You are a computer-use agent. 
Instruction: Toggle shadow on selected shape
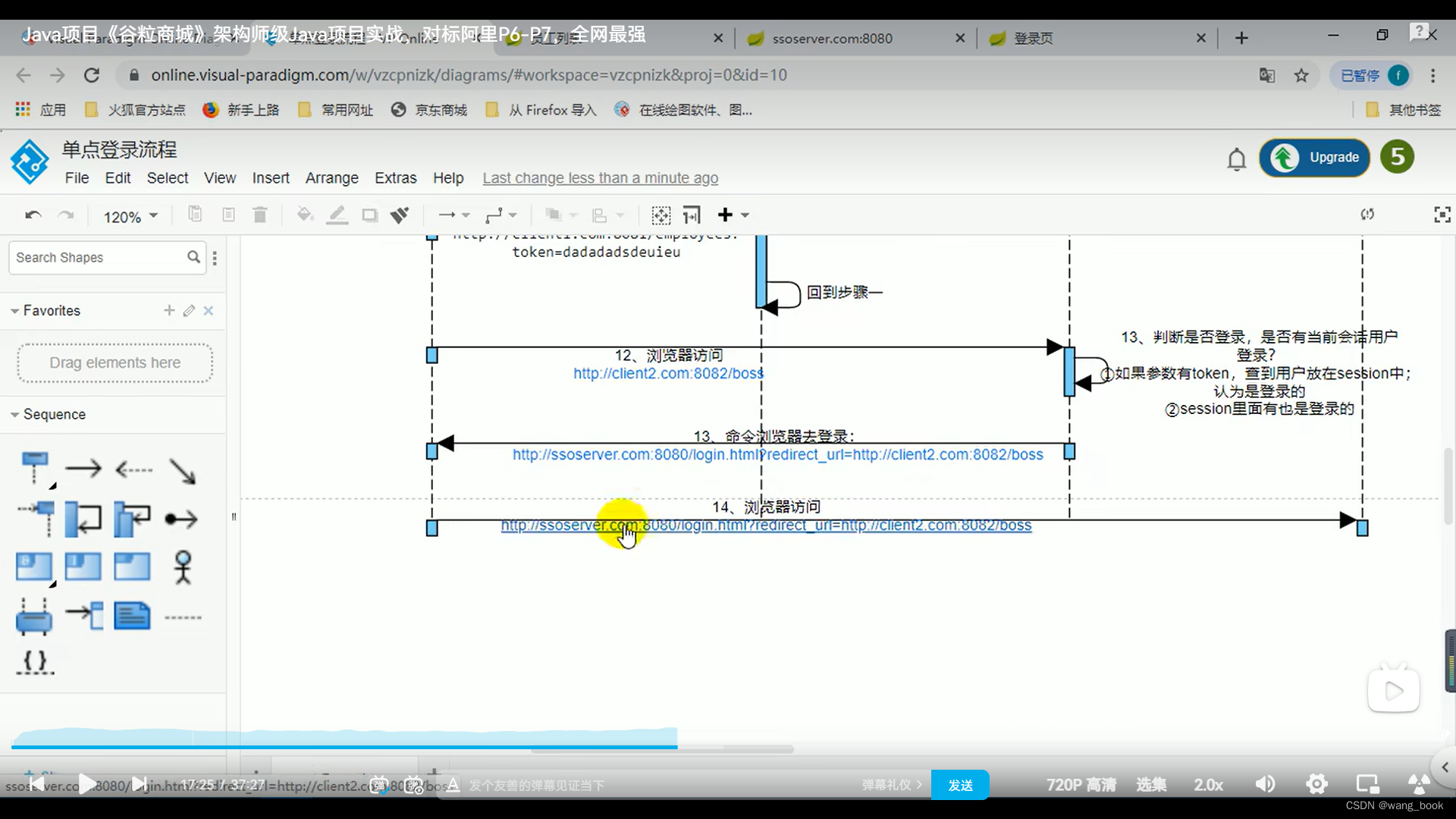click(369, 215)
